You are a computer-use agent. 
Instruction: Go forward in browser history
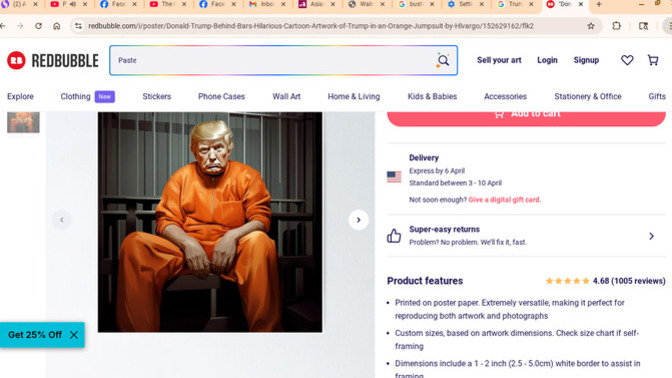pos(20,26)
